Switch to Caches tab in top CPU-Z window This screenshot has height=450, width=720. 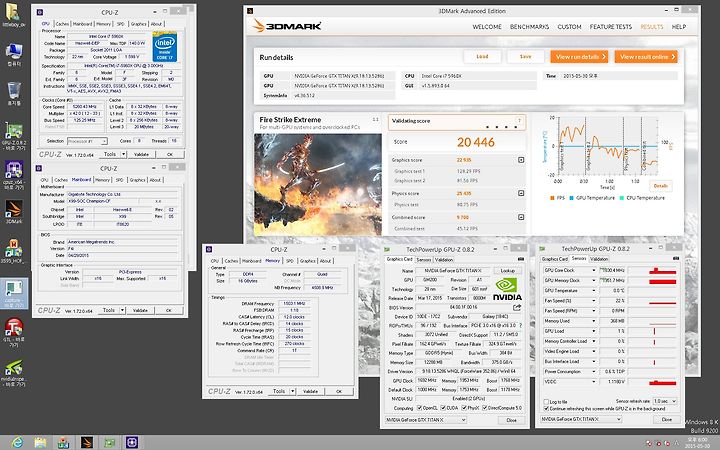62,24
